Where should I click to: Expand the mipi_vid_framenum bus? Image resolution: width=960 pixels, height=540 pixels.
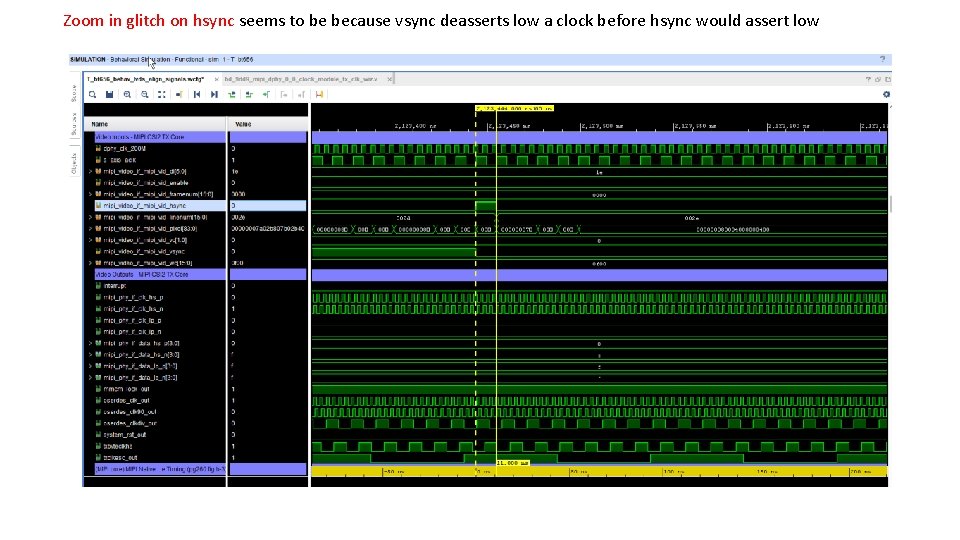coord(91,194)
